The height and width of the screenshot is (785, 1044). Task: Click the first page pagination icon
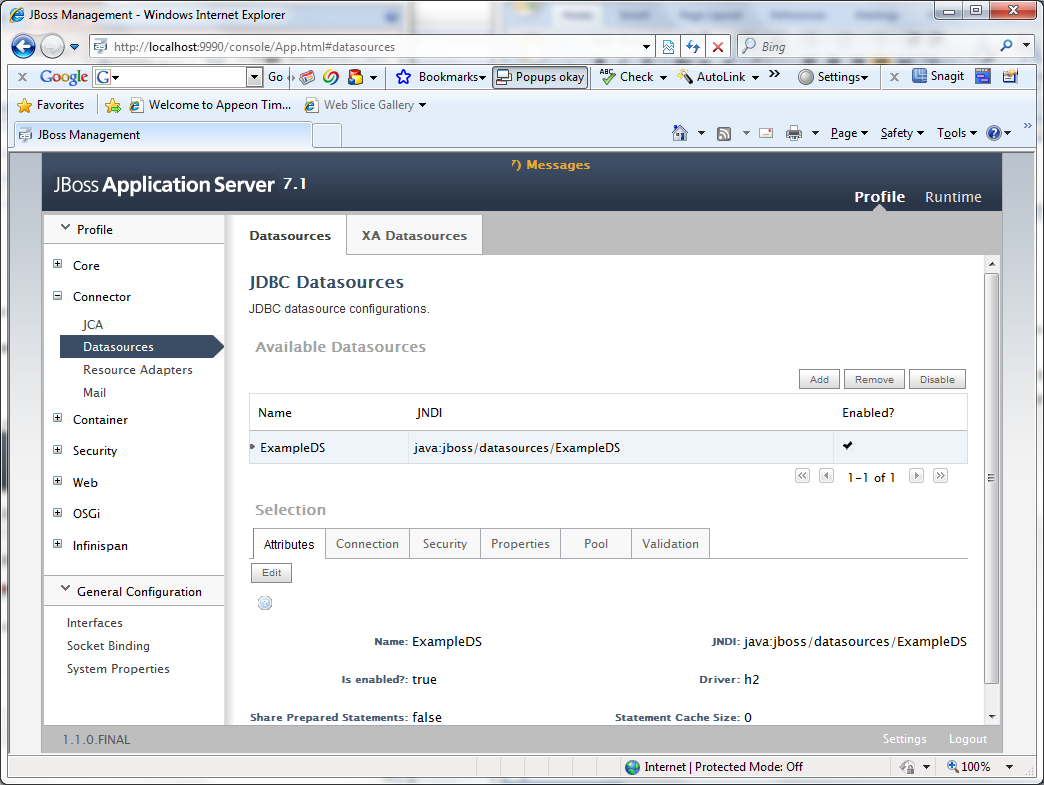[802, 476]
